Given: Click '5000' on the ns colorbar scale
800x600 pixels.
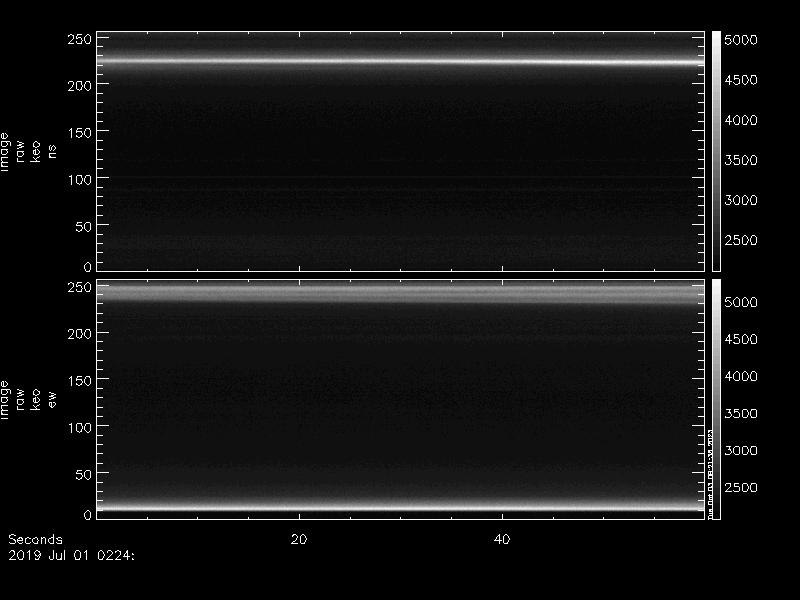Looking at the screenshot, I should click(741, 40).
